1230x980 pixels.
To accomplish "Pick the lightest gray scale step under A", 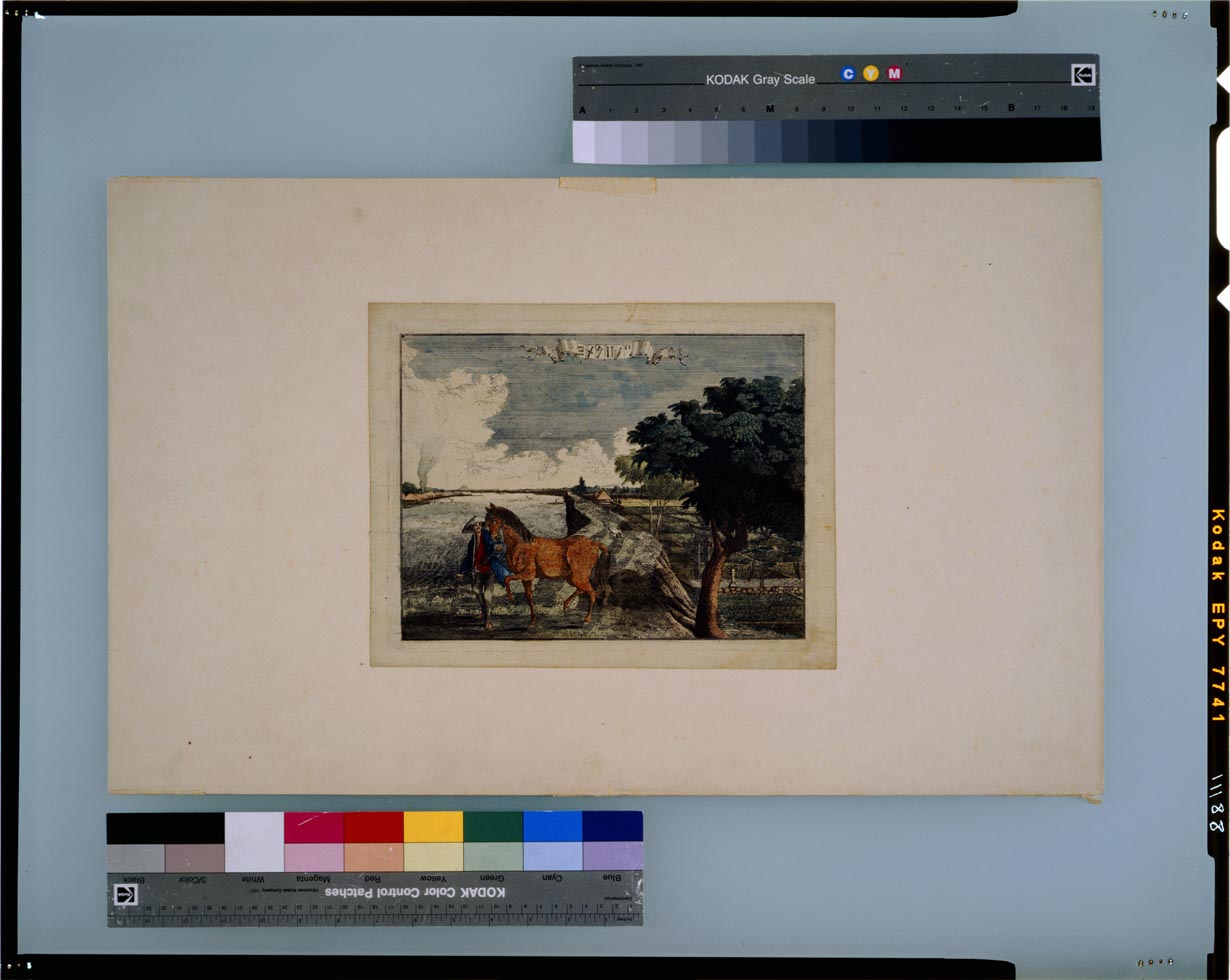I will [x=584, y=142].
